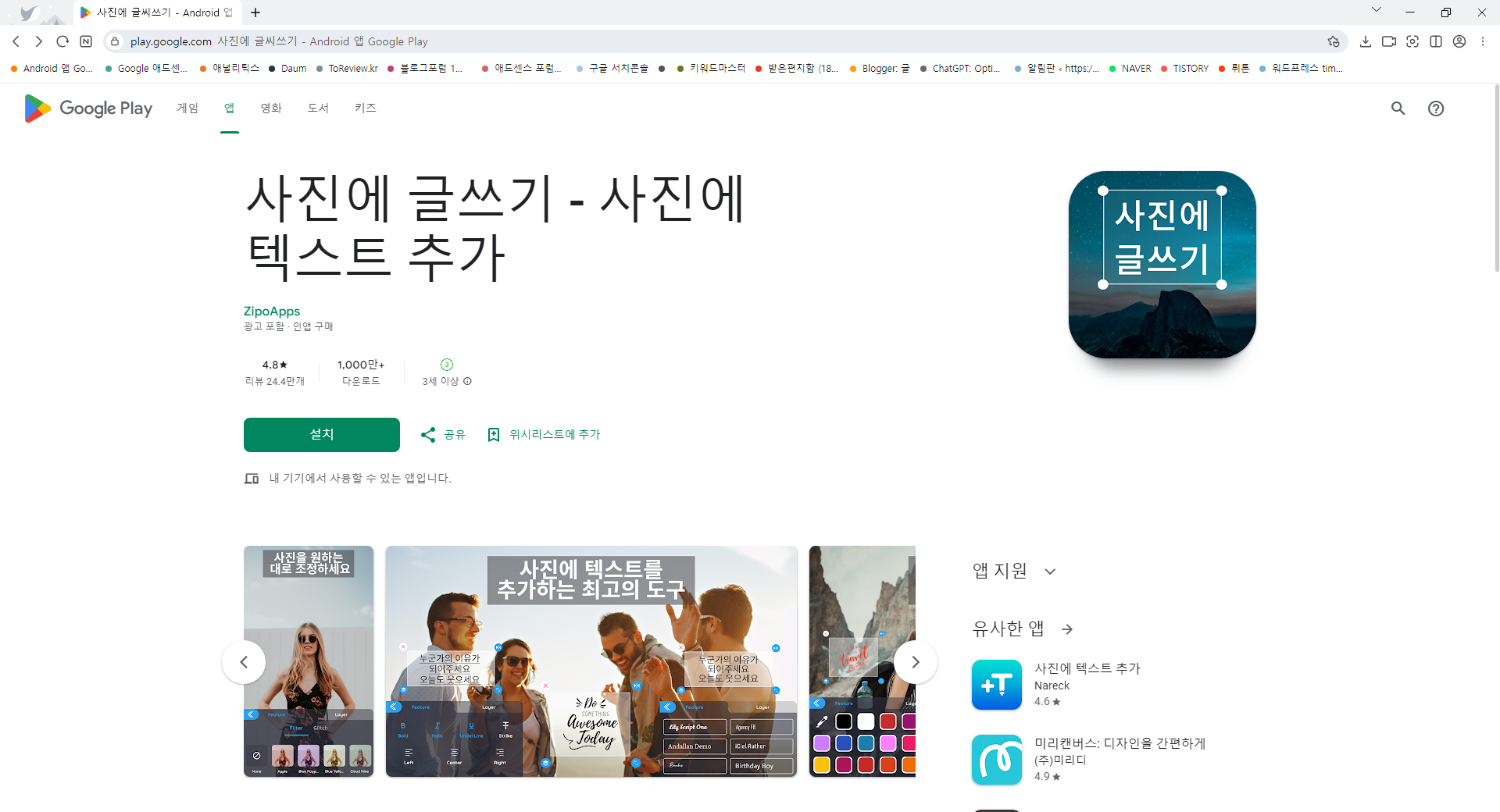Click the screen capture icon in the toolbar
This screenshot has width=1500, height=812.
(x=1412, y=41)
